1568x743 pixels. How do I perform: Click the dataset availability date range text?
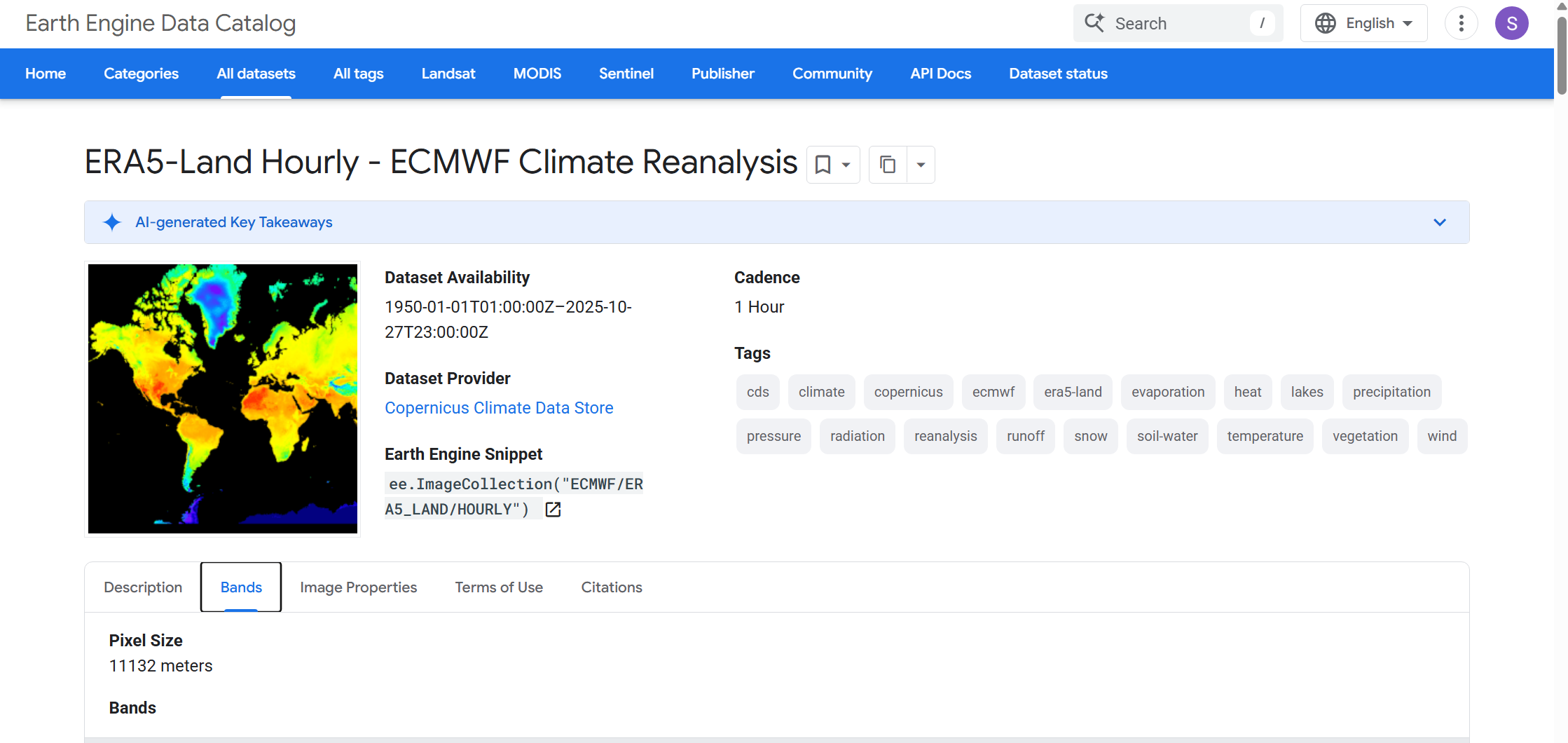(508, 320)
